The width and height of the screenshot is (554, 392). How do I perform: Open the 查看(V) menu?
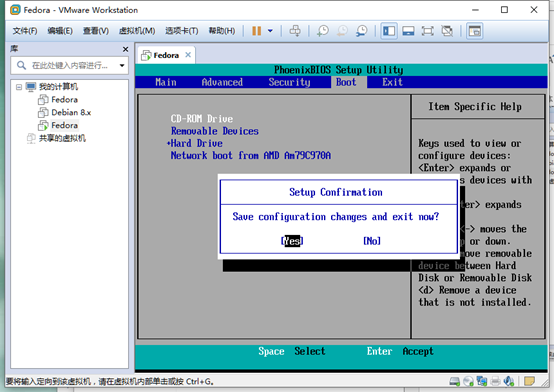pos(96,31)
